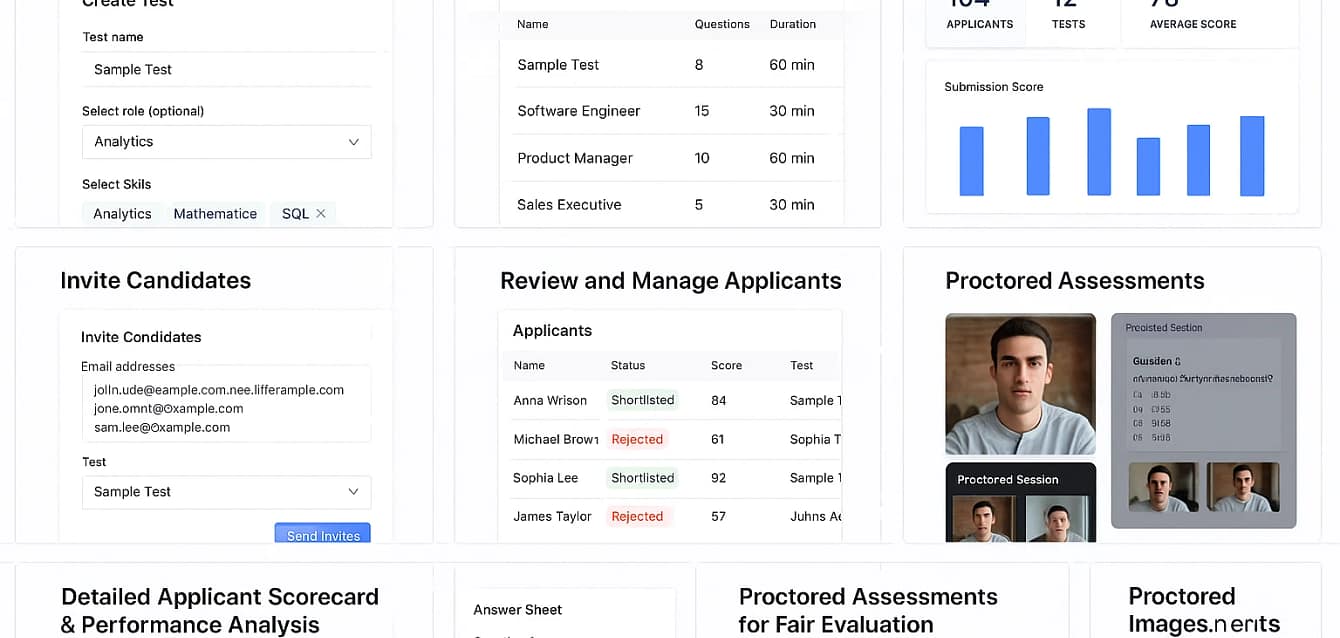Open the Product Manager test row
This screenshot has width=1340, height=638.
click(x=575, y=158)
